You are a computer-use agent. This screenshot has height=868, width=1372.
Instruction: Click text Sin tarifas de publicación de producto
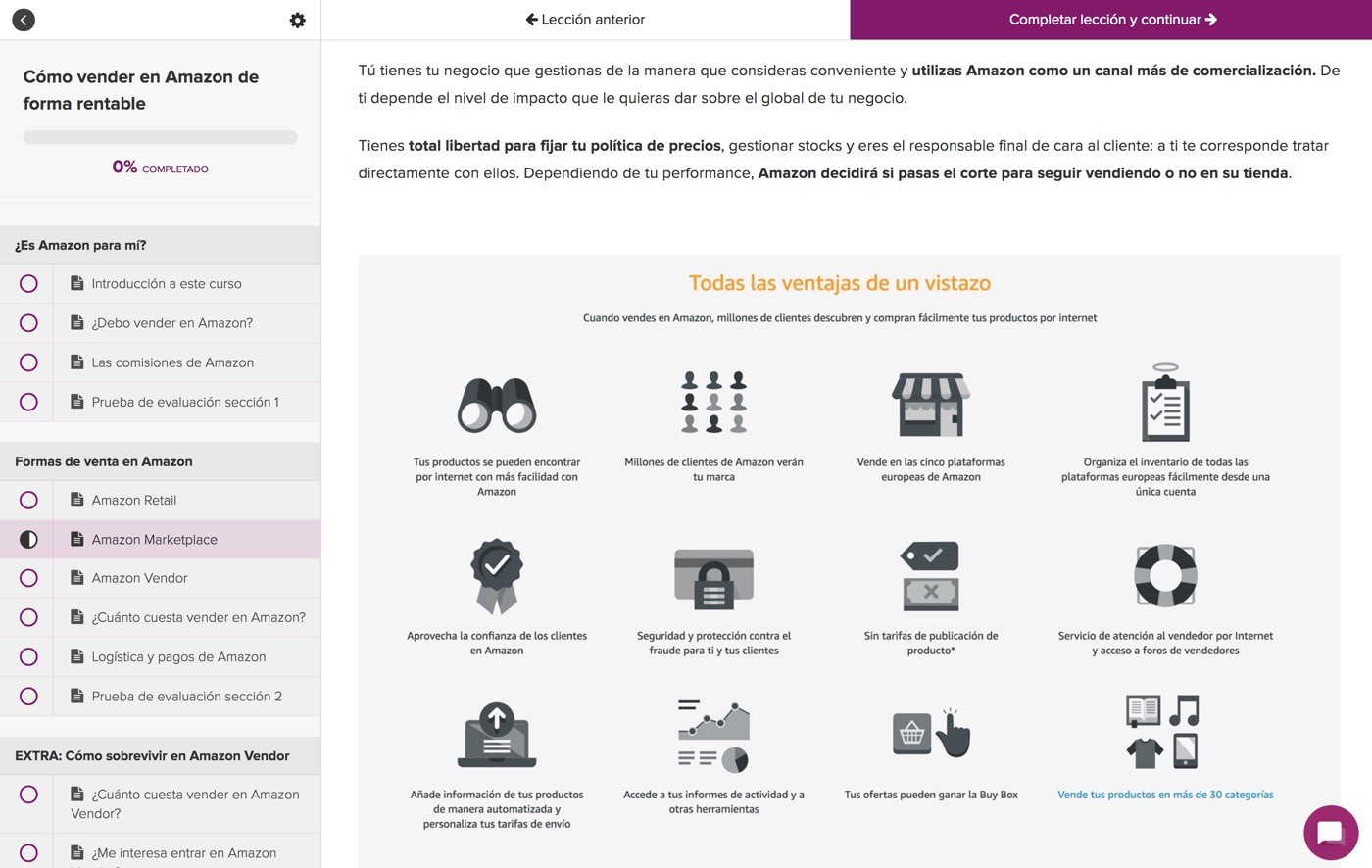coord(931,643)
